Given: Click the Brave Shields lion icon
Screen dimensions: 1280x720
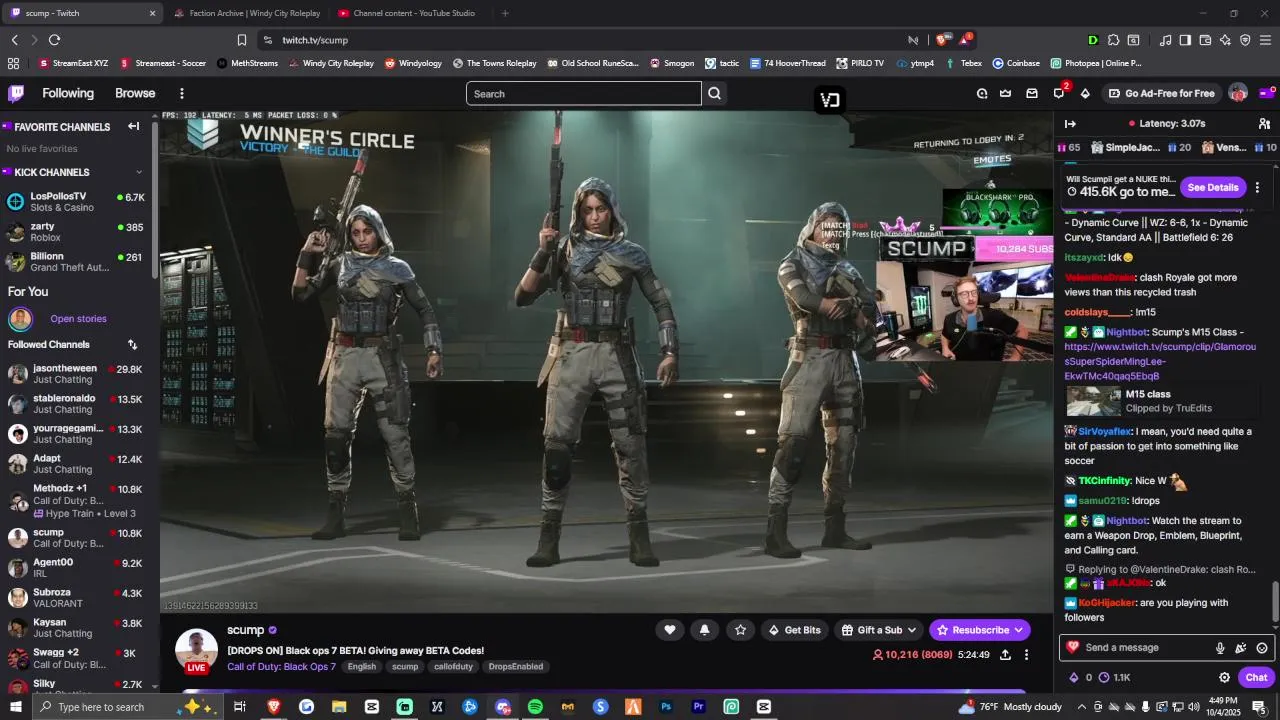Looking at the screenshot, I should coord(940,40).
